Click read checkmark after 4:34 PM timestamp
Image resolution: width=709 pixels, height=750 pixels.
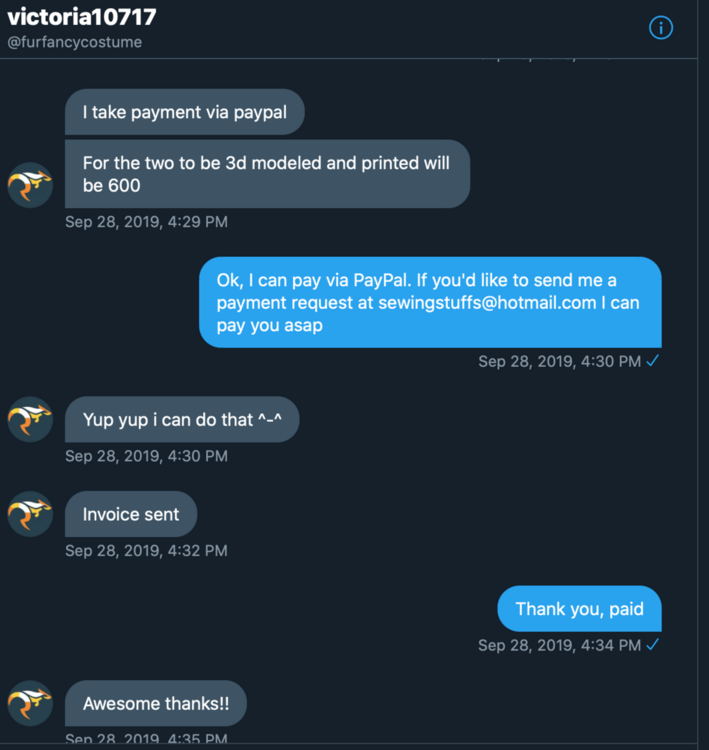tap(653, 645)
